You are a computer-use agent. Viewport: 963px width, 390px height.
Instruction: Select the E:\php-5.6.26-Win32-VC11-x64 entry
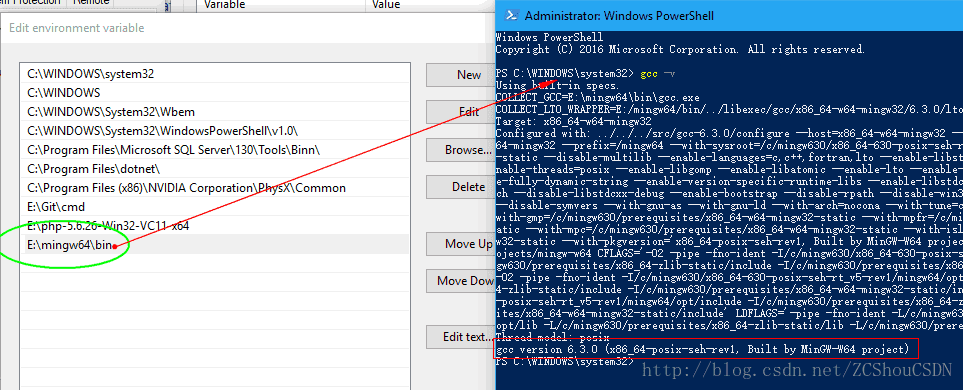point(214,226)
